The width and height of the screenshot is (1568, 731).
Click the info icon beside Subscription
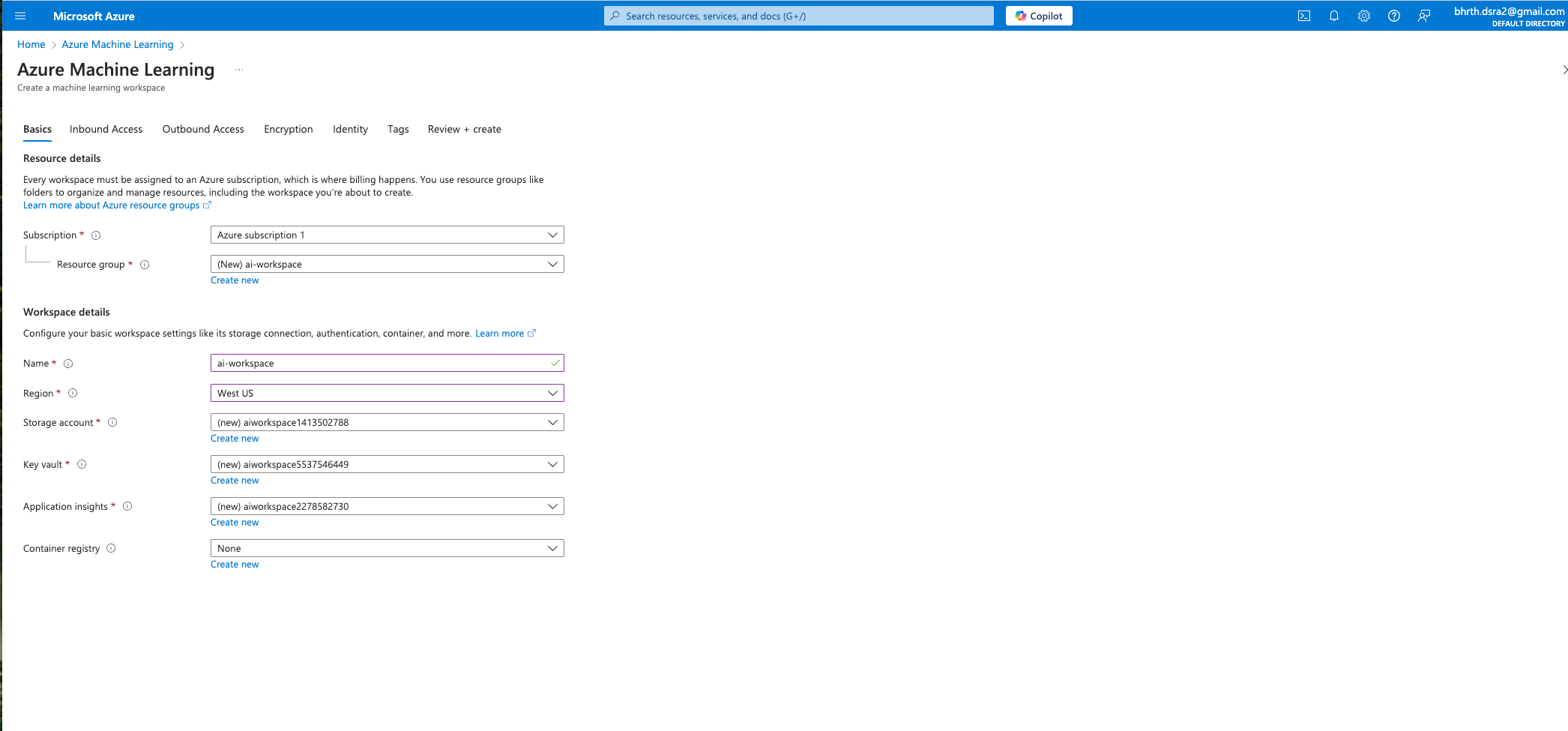96,235
